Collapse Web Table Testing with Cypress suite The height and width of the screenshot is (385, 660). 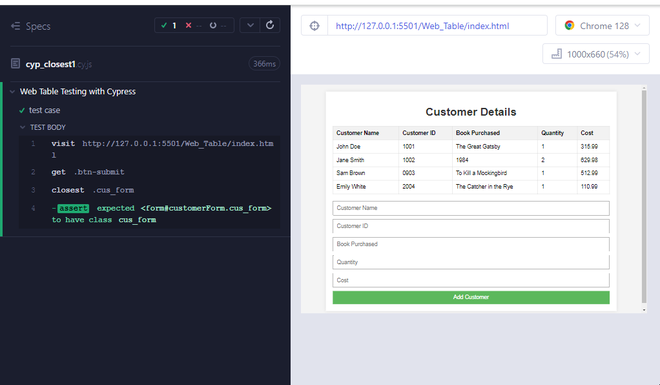pos(12,91)
